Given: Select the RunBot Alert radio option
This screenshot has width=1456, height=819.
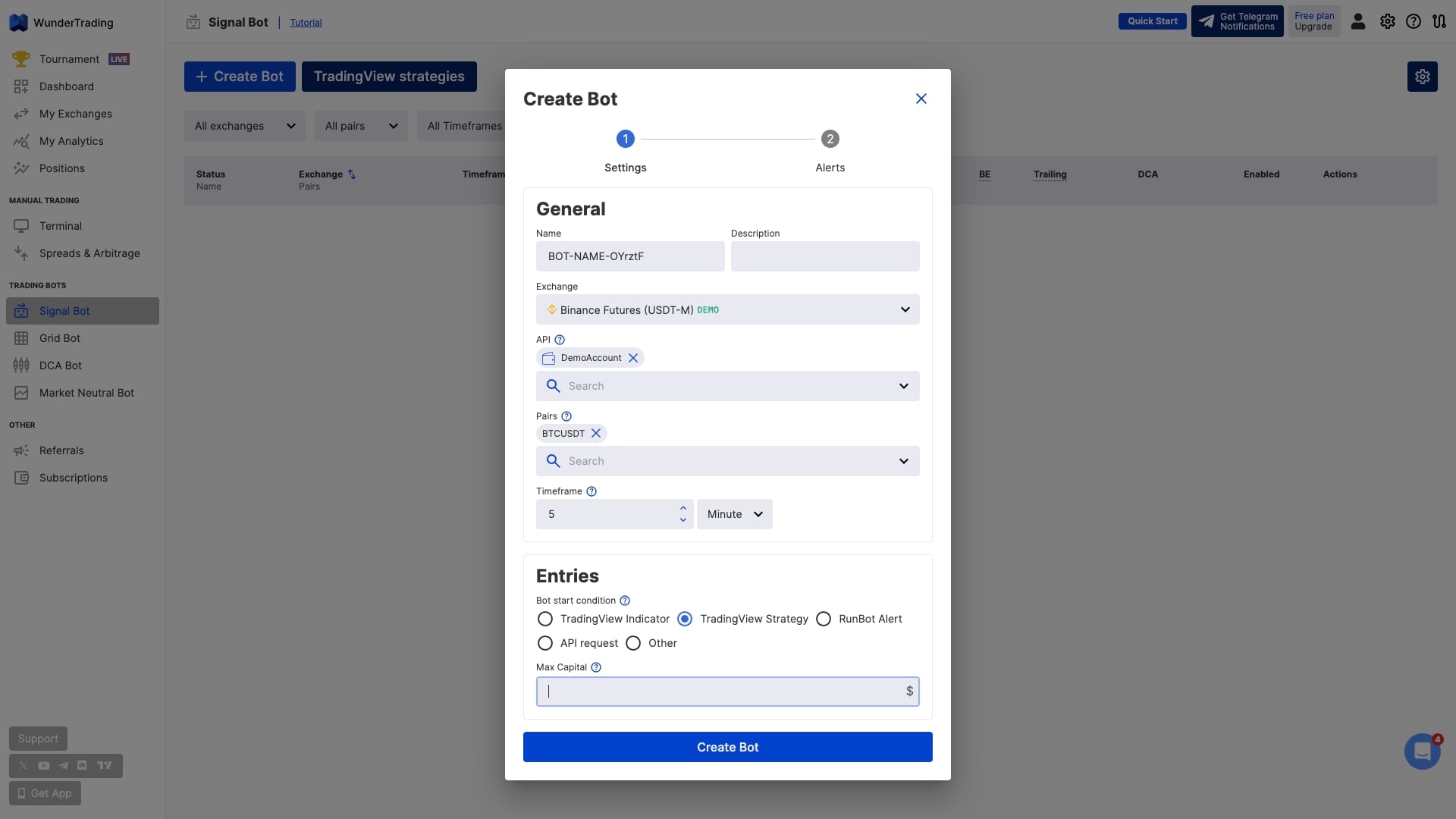Looking at the screenshot, I should tap(824, 619).
